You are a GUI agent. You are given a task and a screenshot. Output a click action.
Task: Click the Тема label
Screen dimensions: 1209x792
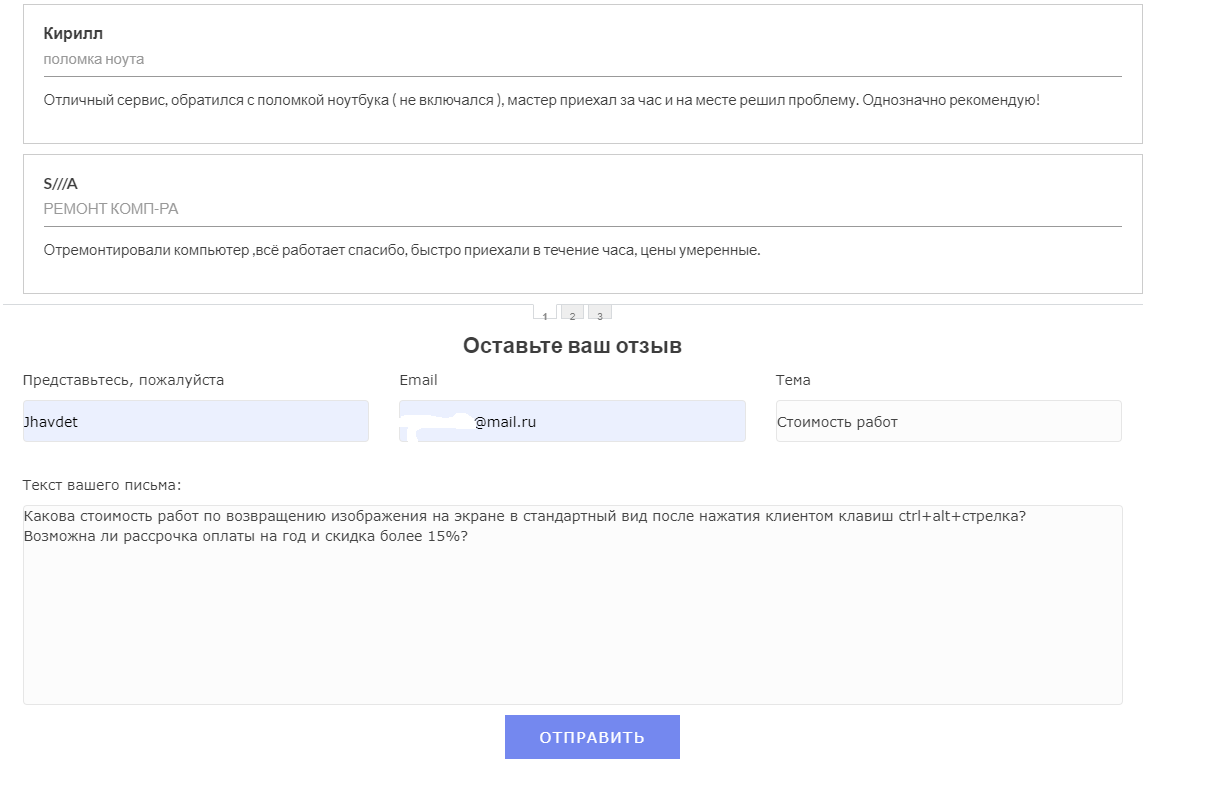793,380
